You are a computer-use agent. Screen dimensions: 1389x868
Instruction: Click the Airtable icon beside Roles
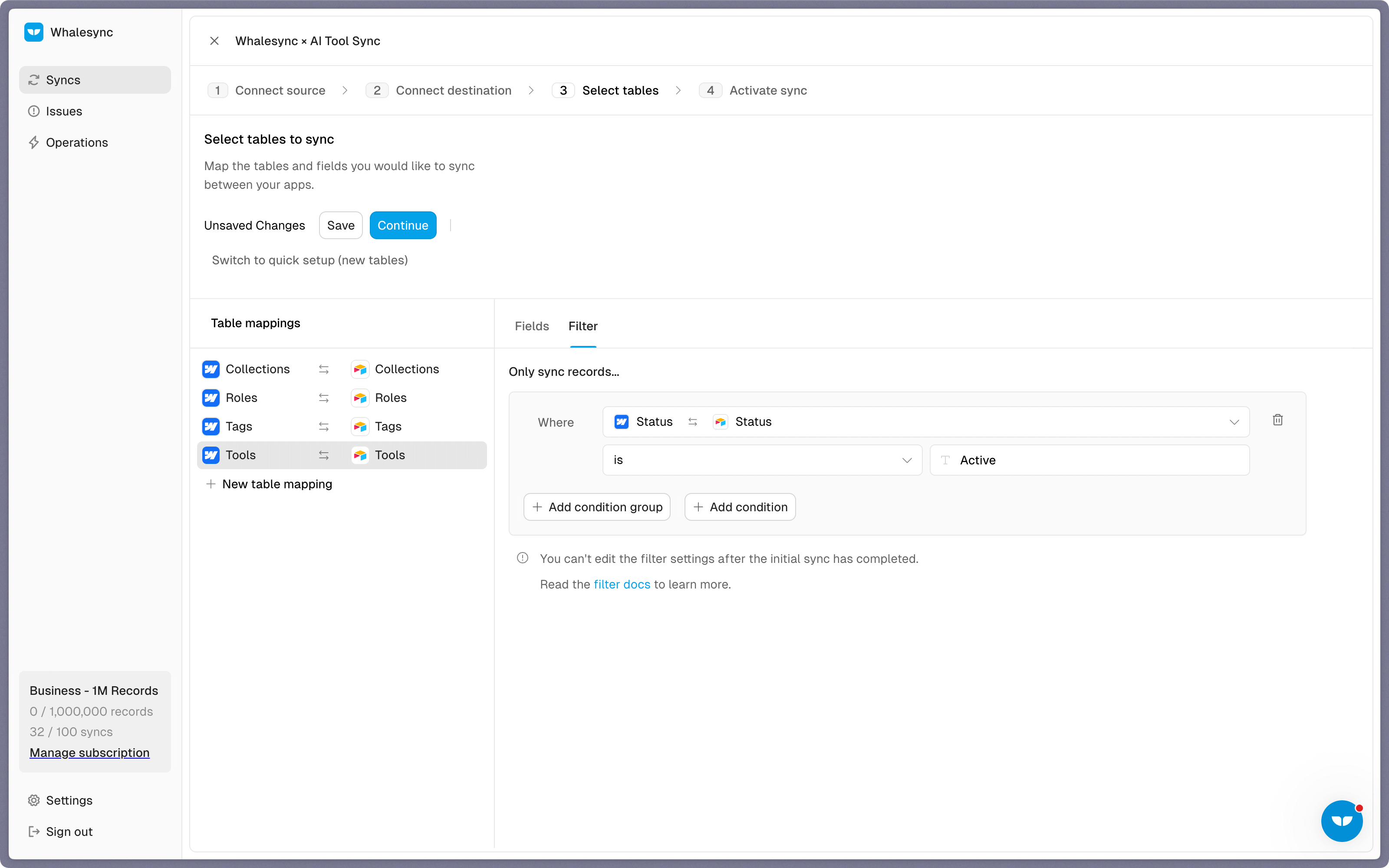360,398
